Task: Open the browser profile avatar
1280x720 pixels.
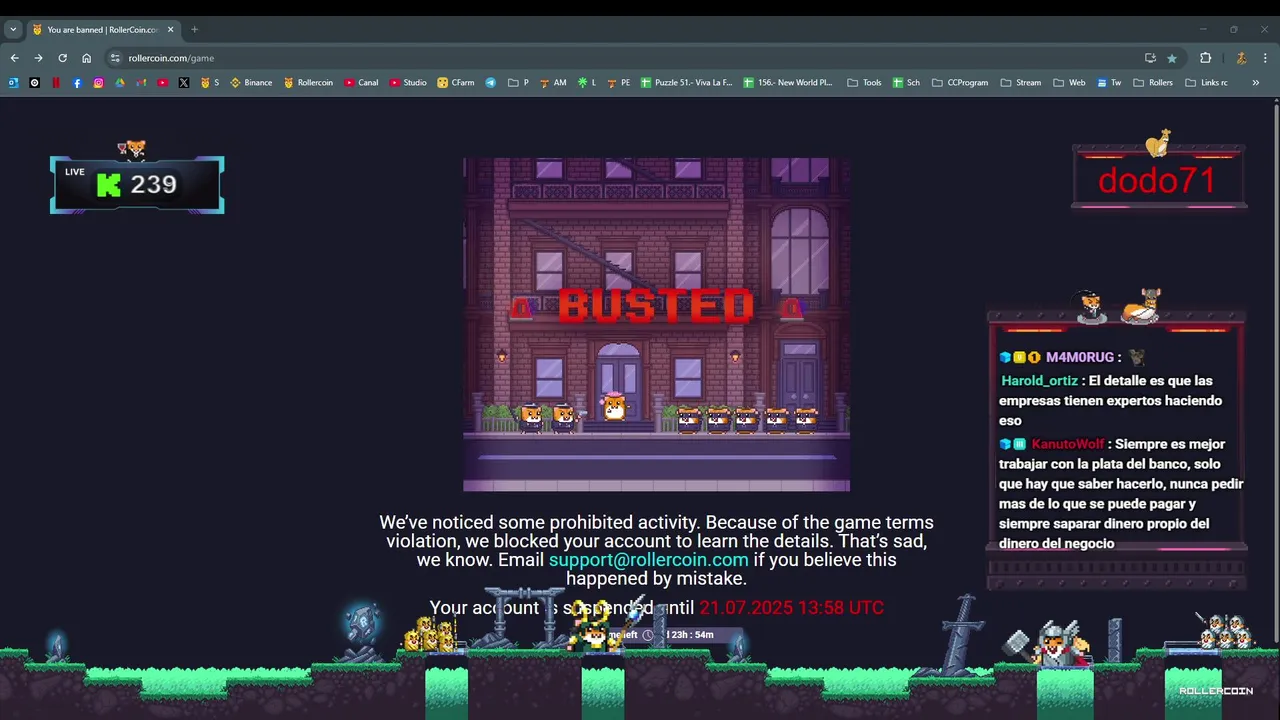Action: click(x=1241, y=58)
